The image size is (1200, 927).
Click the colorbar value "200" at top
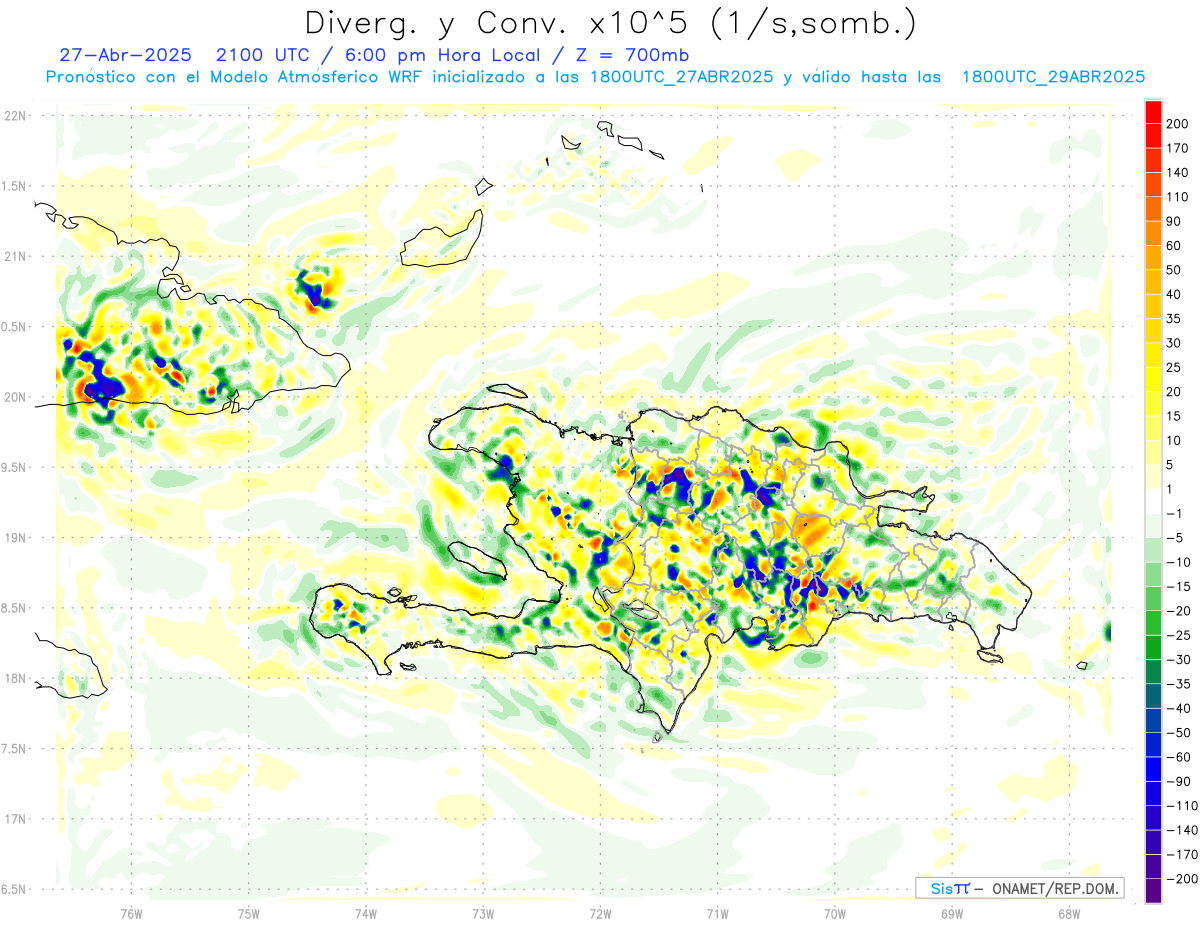(1178, 124)
